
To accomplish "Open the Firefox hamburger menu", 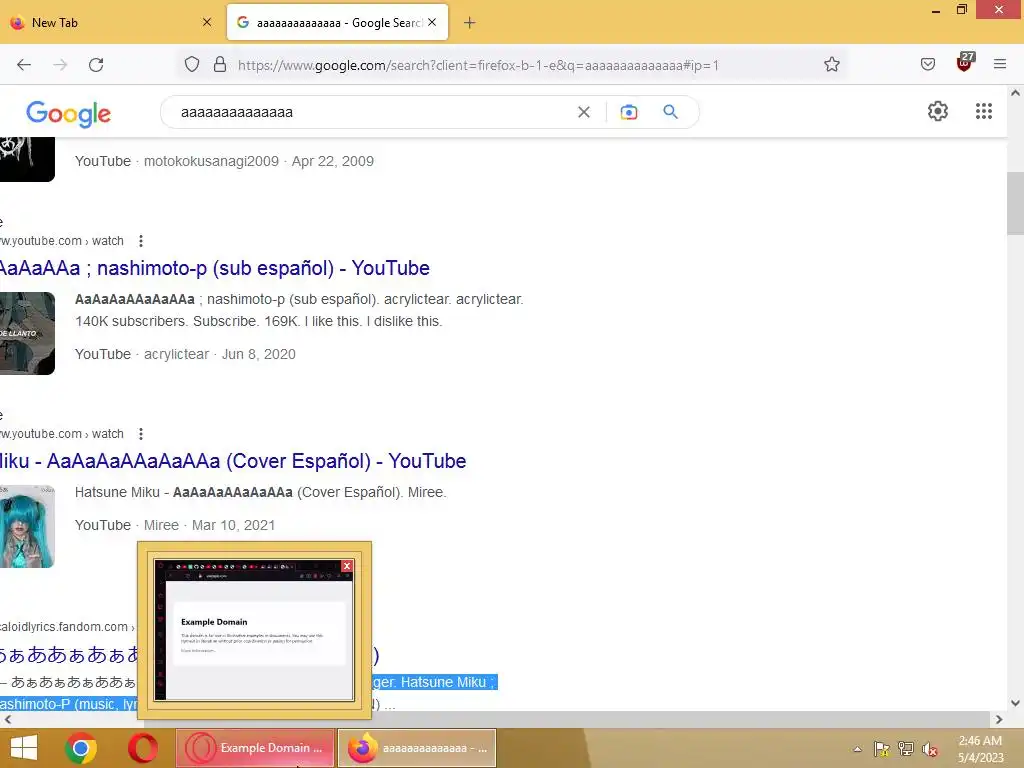I will pyautogui.click(x=999, y=65).
